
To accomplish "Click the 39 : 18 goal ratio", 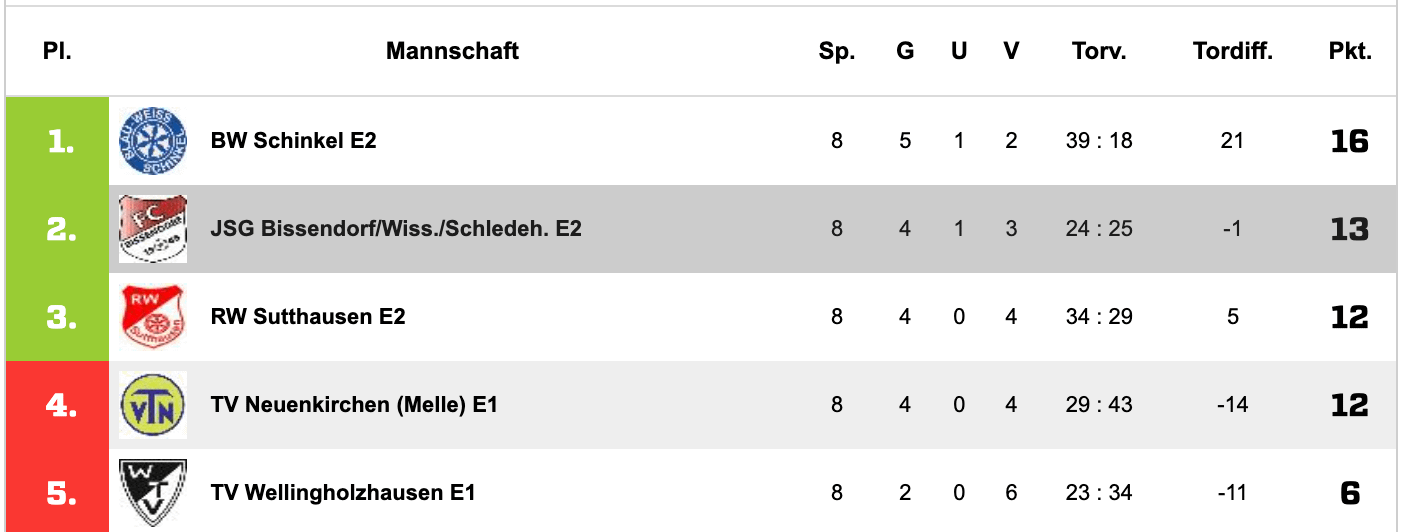I will pyautogui.click(x=1099, y=141).
